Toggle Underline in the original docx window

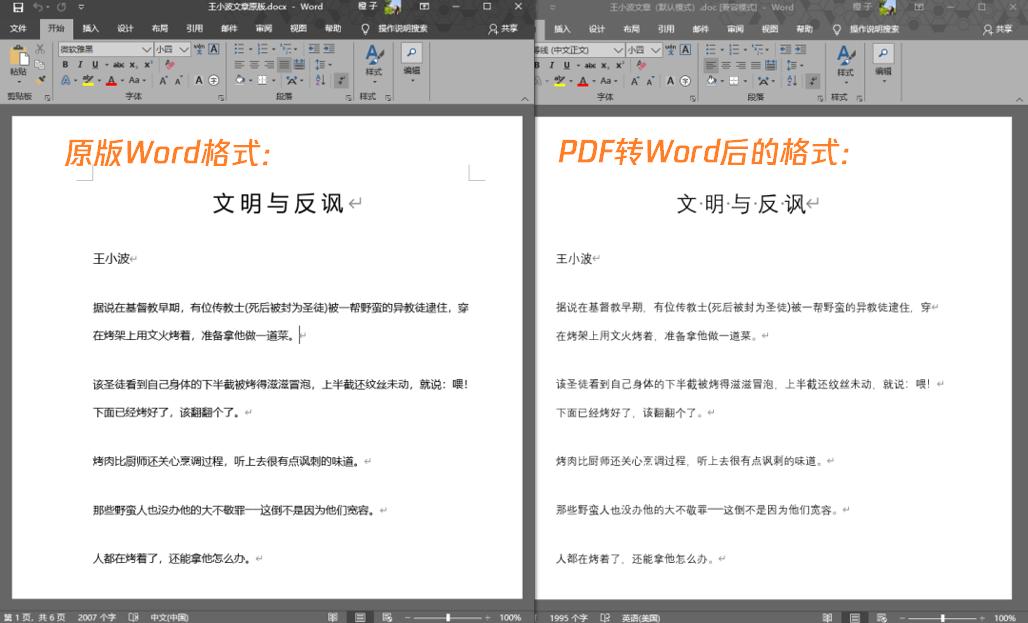(93, 64)
